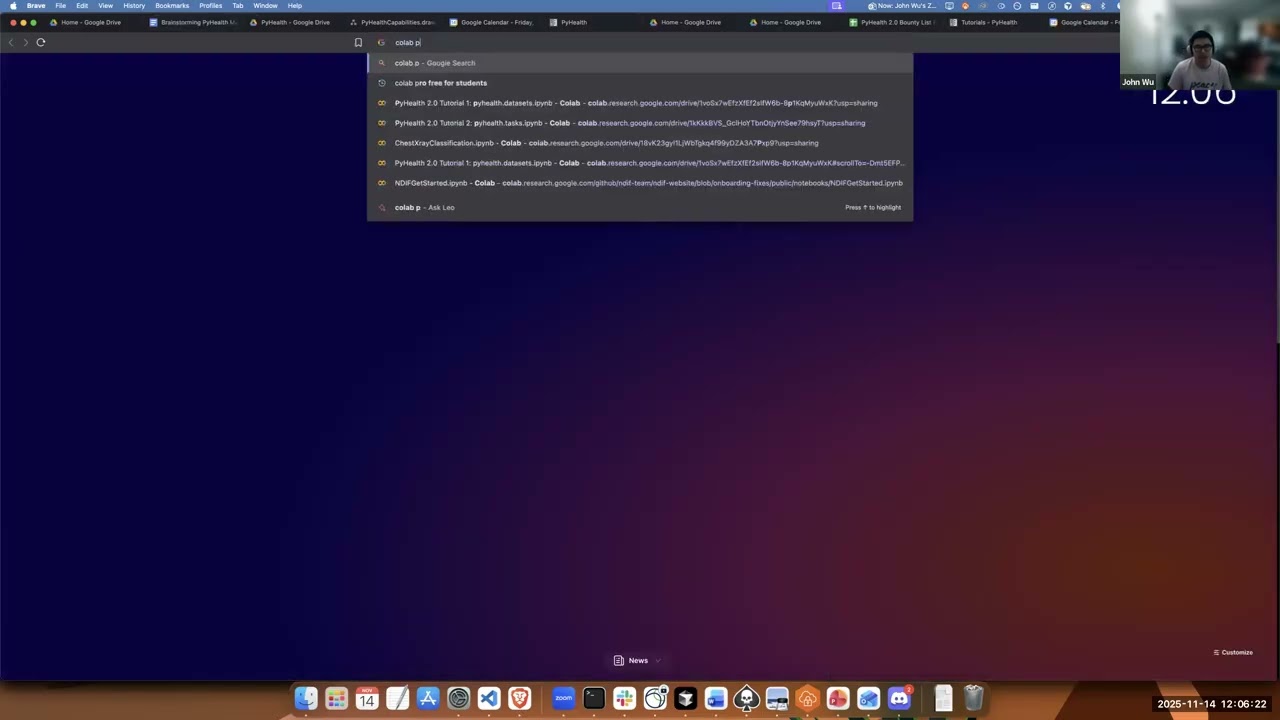Open the Edit menu
Screen dimensions: 1280x720
82,5
